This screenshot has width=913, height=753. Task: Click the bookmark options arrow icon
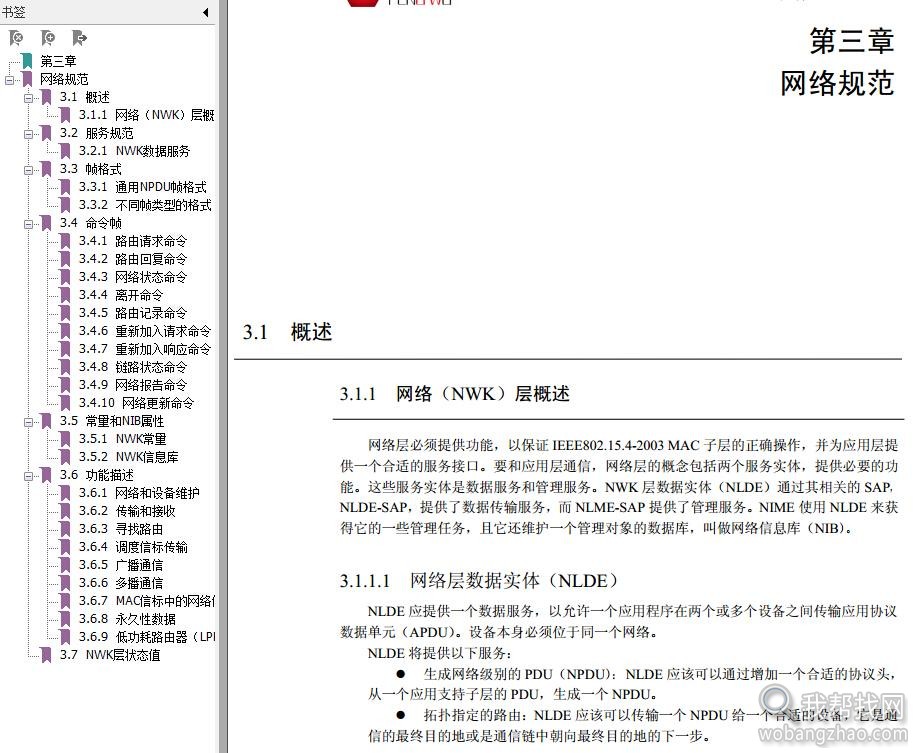click(80, 38)
